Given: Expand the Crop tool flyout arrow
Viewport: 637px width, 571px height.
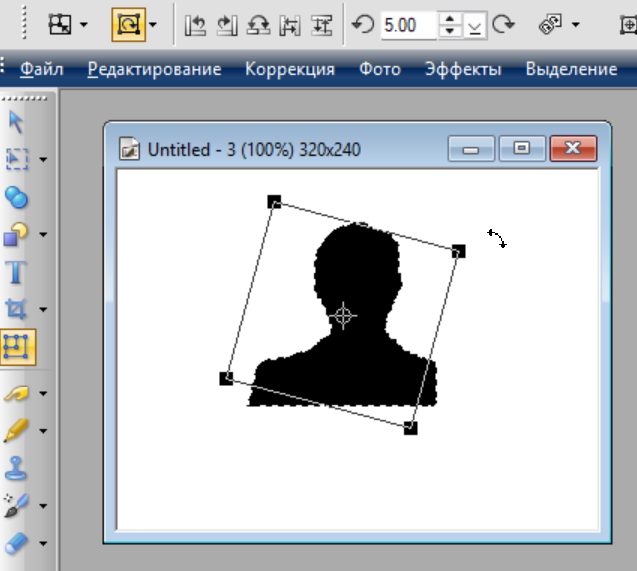Looking at the screenshot, I should click(43, 309).
